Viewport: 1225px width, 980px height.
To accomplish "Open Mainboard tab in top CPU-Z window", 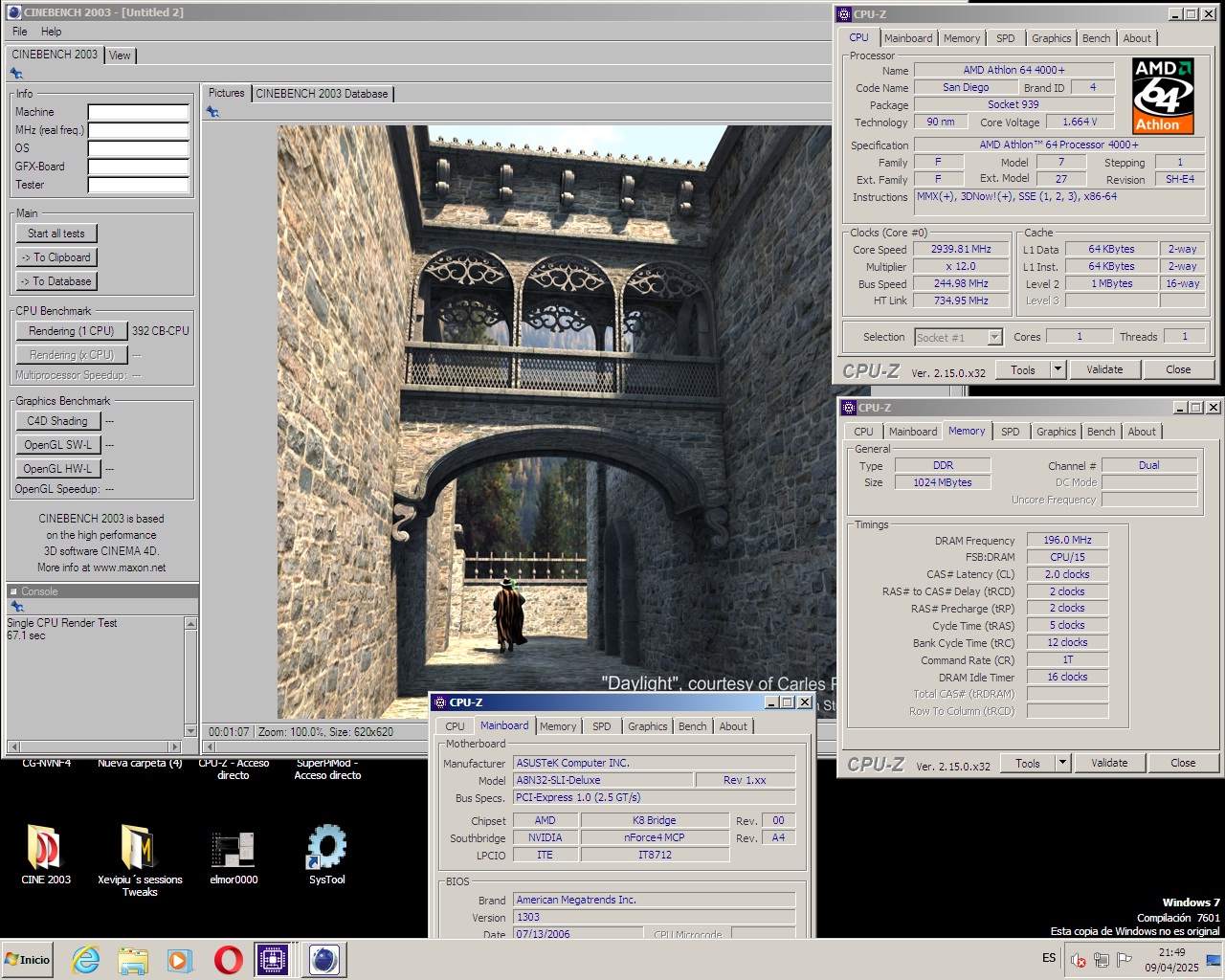I will tap(907, 38).
